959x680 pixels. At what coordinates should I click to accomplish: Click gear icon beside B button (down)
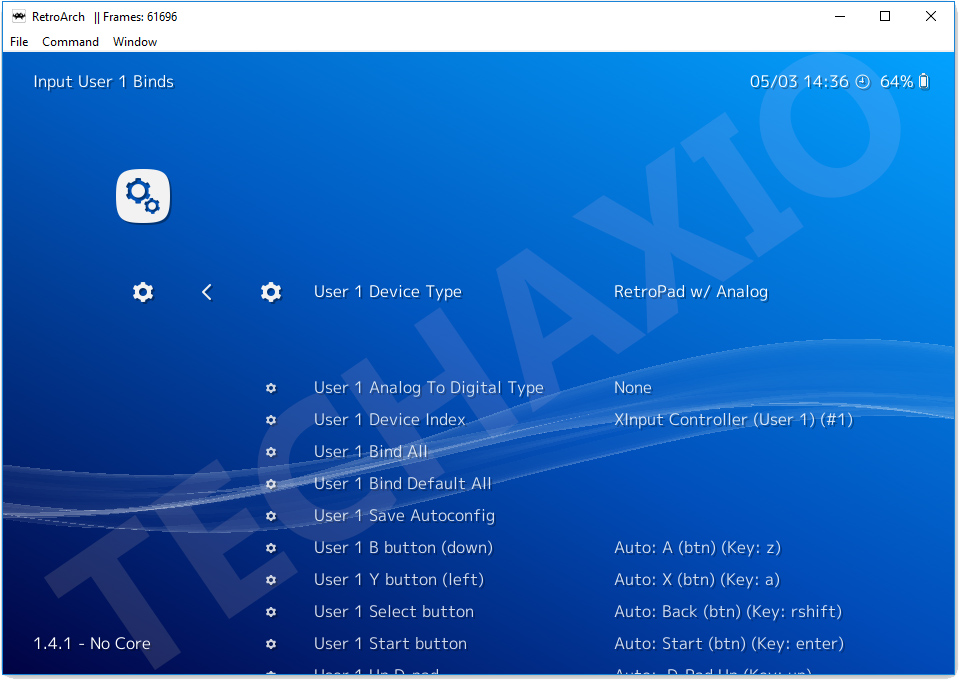point(271,548)
